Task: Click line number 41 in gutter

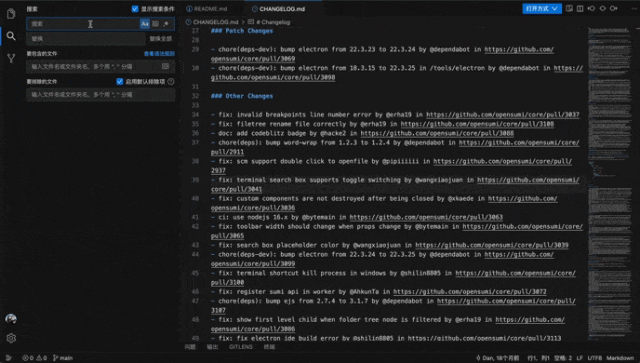Action: point(195,217)
